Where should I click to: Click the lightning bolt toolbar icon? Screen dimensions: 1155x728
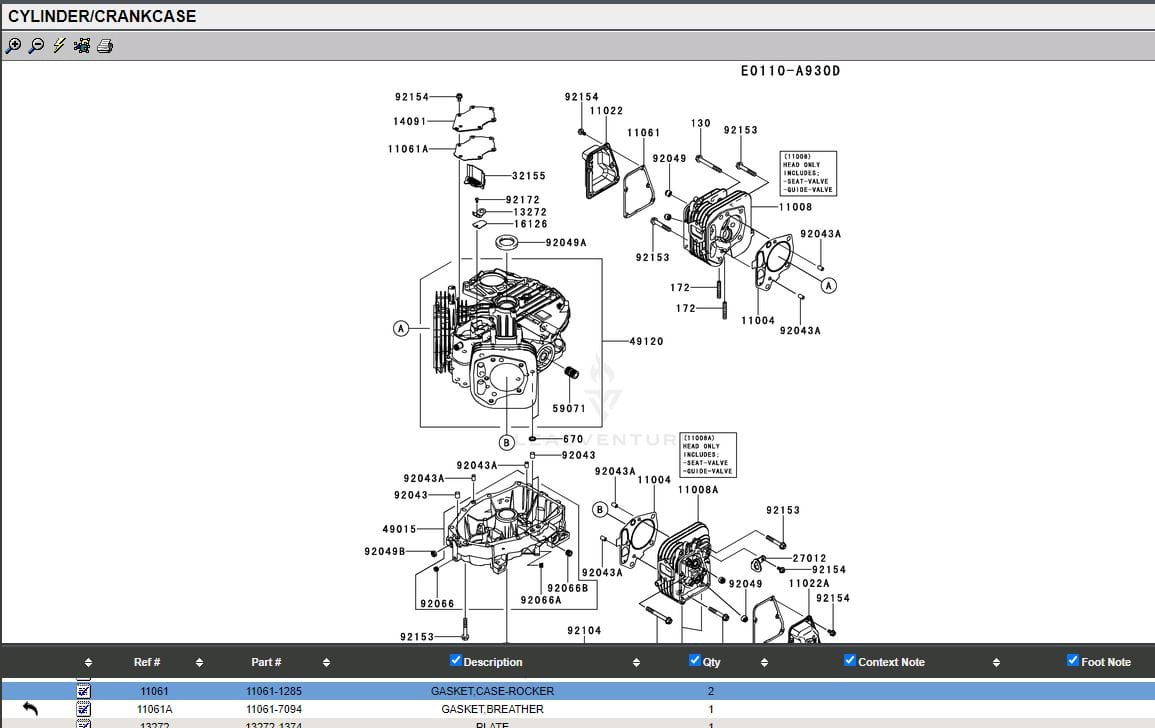click(59, 46)
